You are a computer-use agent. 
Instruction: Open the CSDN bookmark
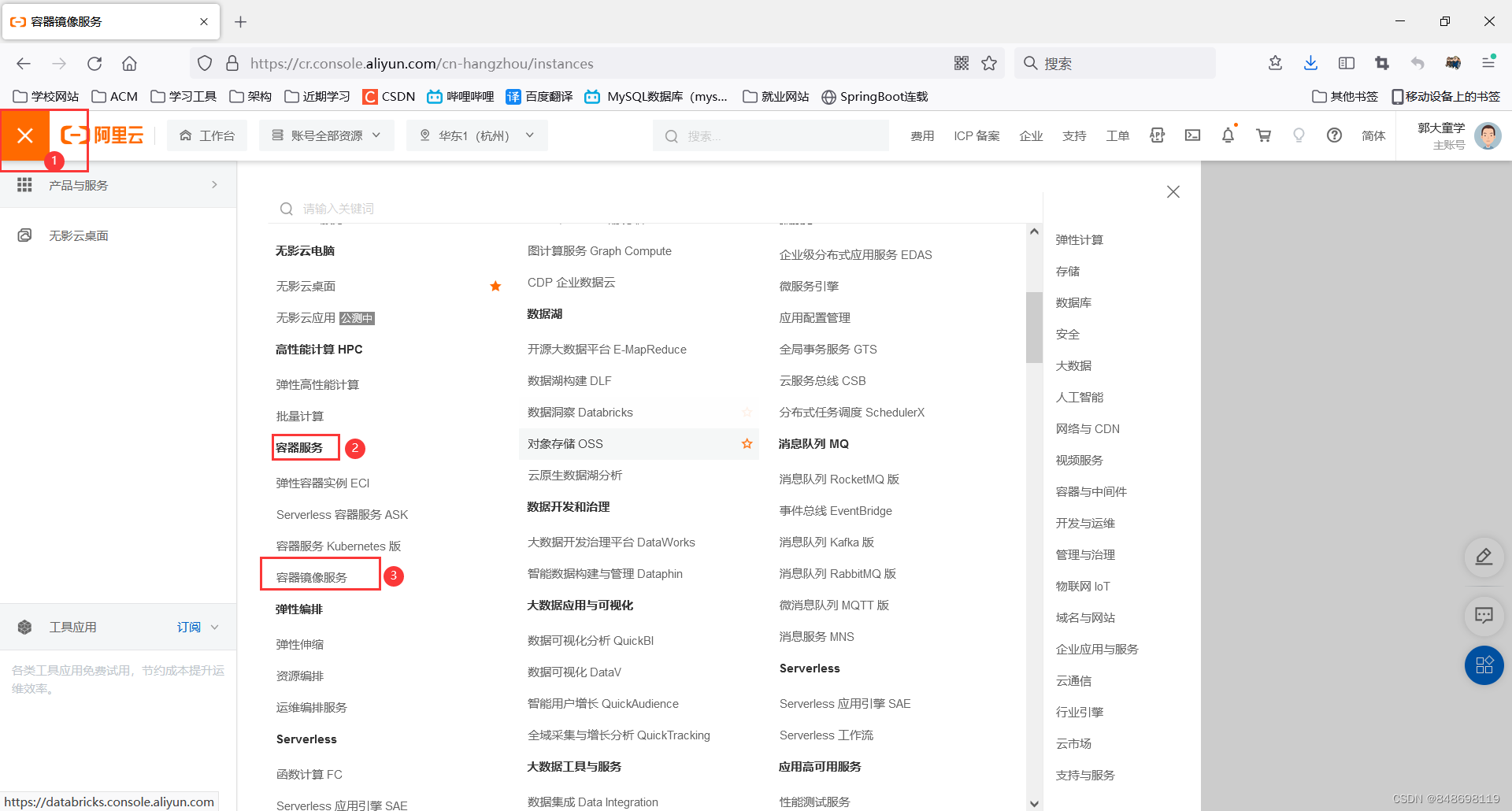coord(388,96)
